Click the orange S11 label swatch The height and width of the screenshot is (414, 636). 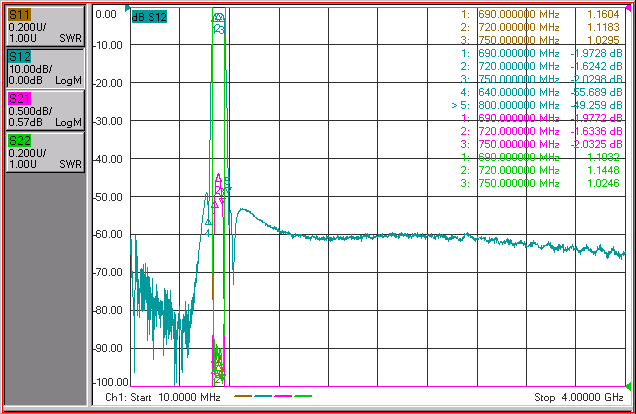(x=19, y=15)
